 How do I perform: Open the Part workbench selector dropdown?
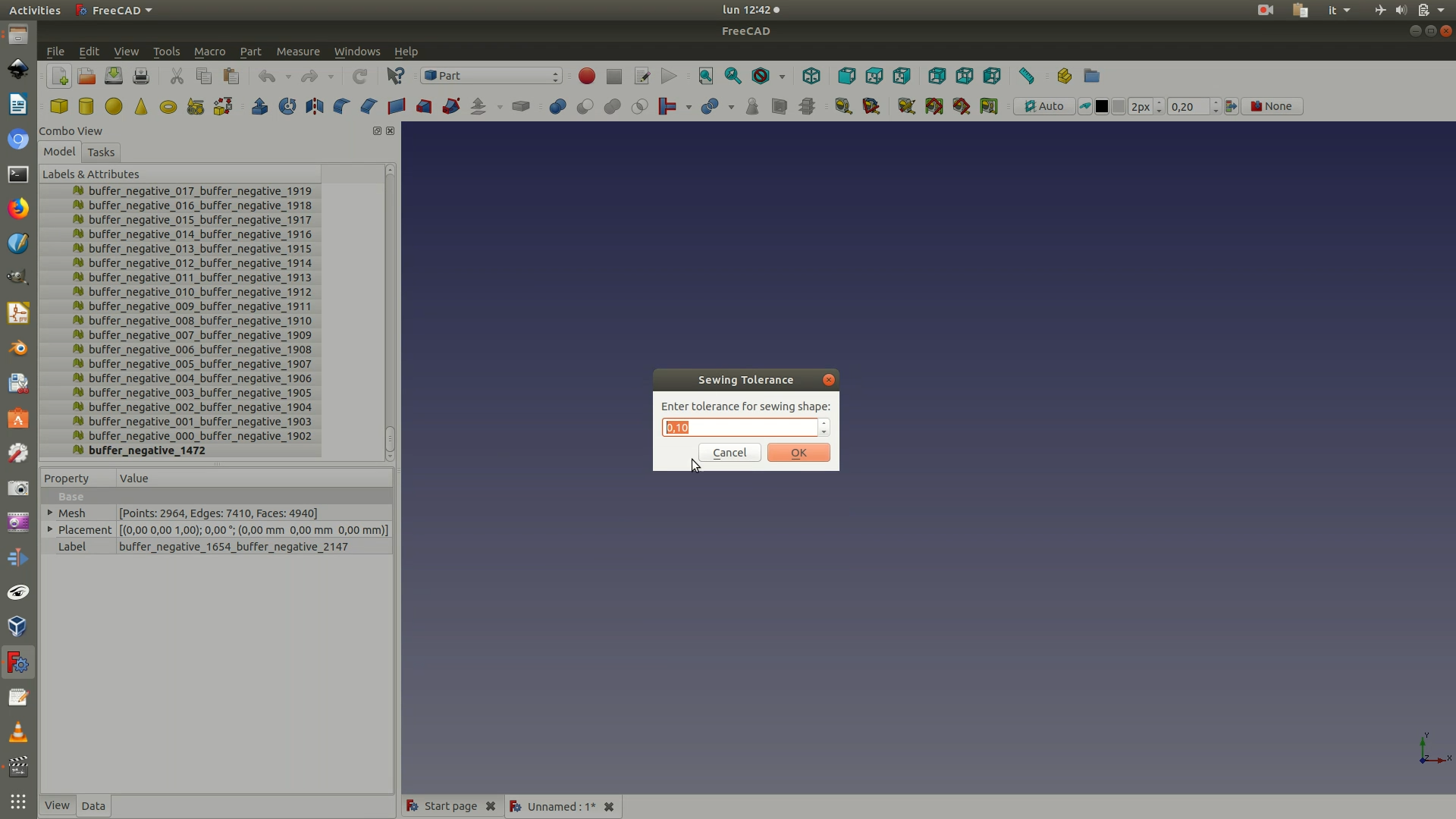[491, 76]
